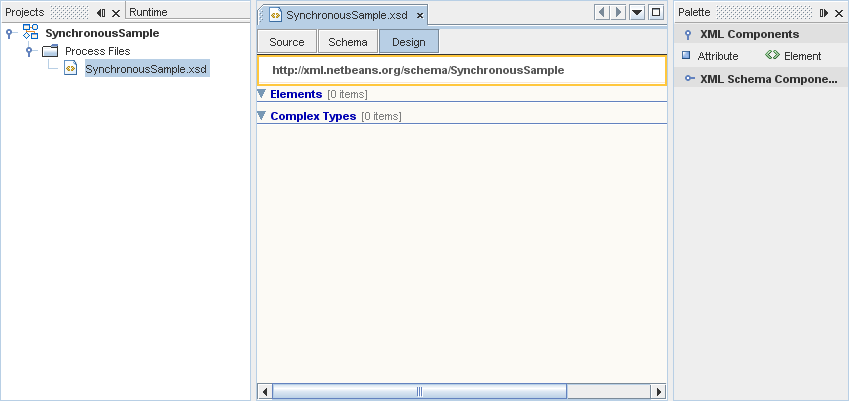The image size is (849, 401).
Task: Switch to the Source view
Action: [286, 42]
